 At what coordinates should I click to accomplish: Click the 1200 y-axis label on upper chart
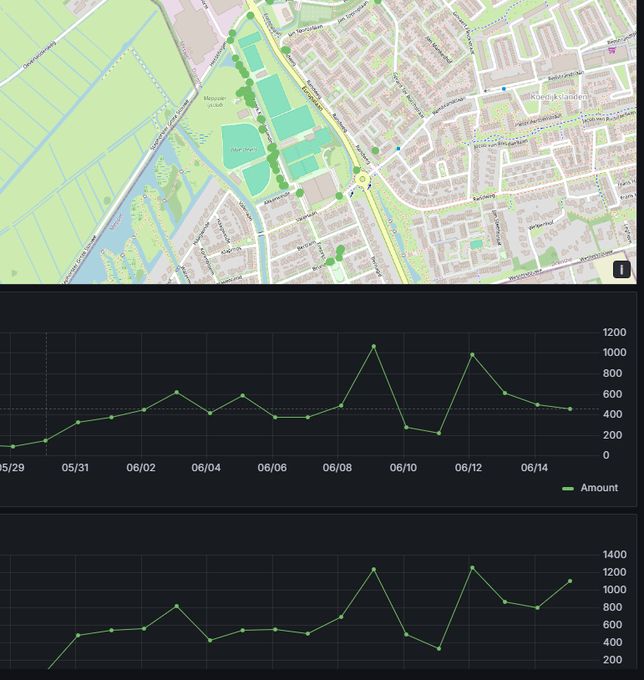point(614,332)
